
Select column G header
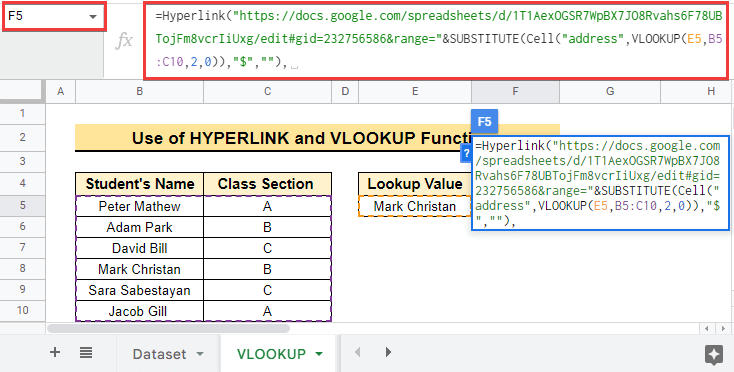pyautogui.click(x=610, y=91)
